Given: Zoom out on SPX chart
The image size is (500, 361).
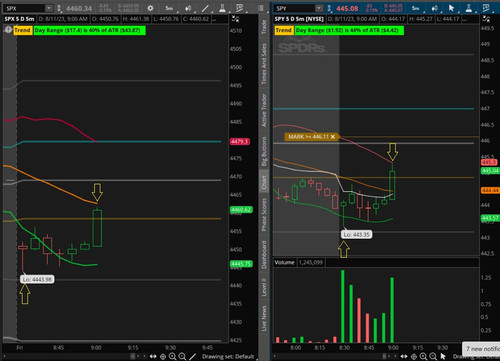Looking at the screenshot, I should pos(182,356).
